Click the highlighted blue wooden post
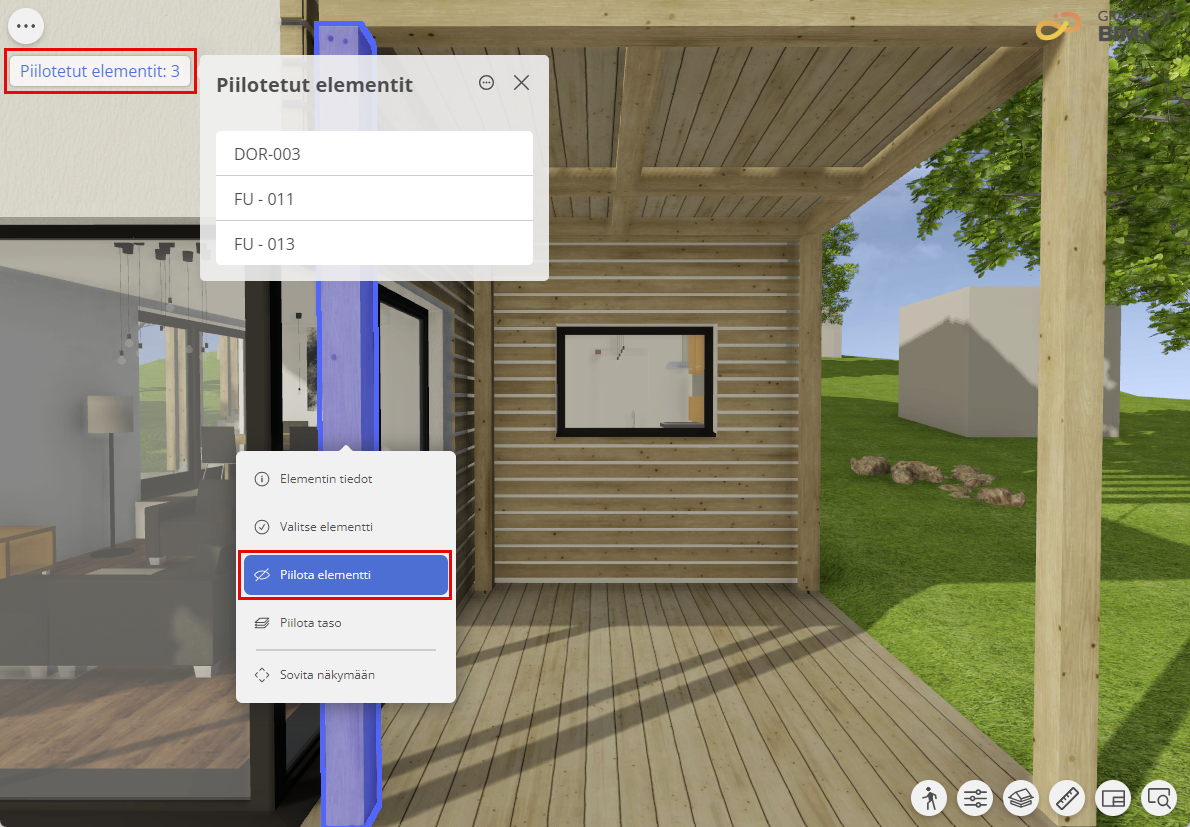The width and height of the screenshot is (1190, 827). click(348, 364)
